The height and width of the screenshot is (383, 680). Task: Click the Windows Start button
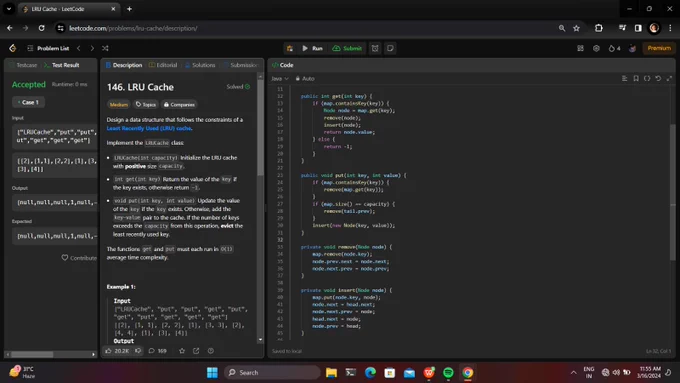pos(212,373)
